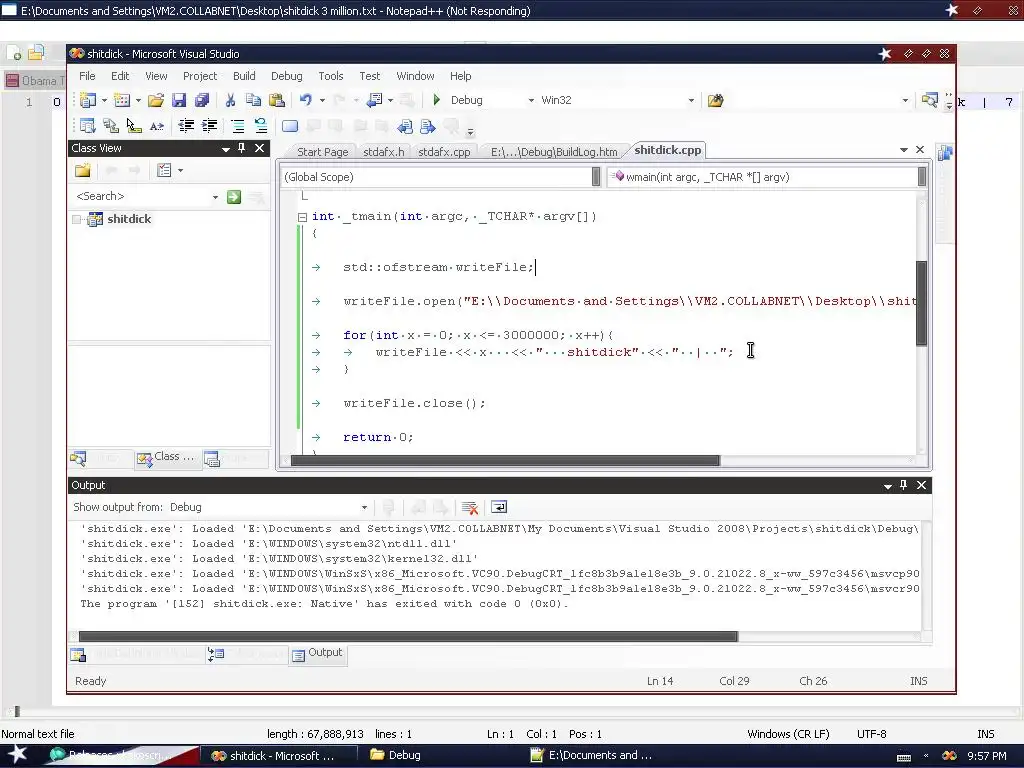
Task: Click the Add New Item toolbar icon
Action: click(x=121, y=100)
